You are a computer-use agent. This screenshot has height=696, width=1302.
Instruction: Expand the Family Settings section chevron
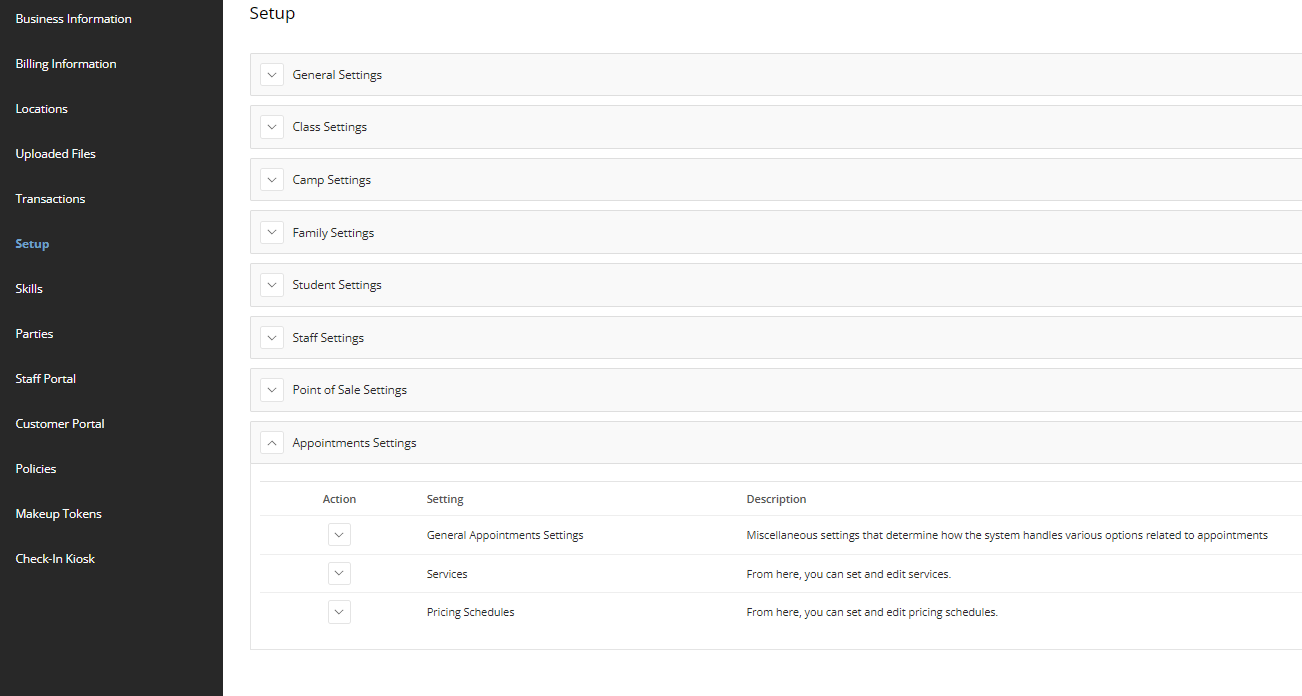tap(272, 232)
